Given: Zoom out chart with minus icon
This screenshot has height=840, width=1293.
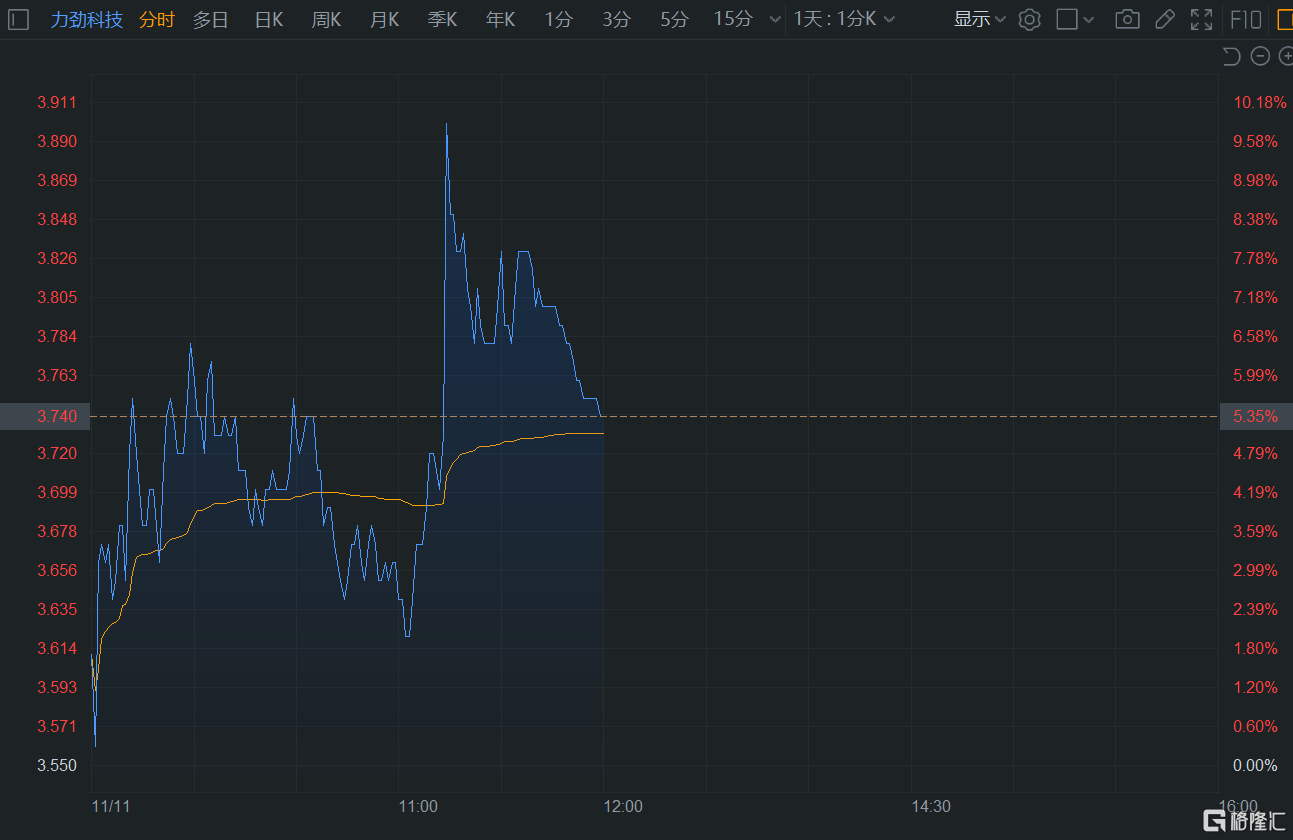Looking at the screenshot, I should pyautogui.click(x=1260, y=56).
